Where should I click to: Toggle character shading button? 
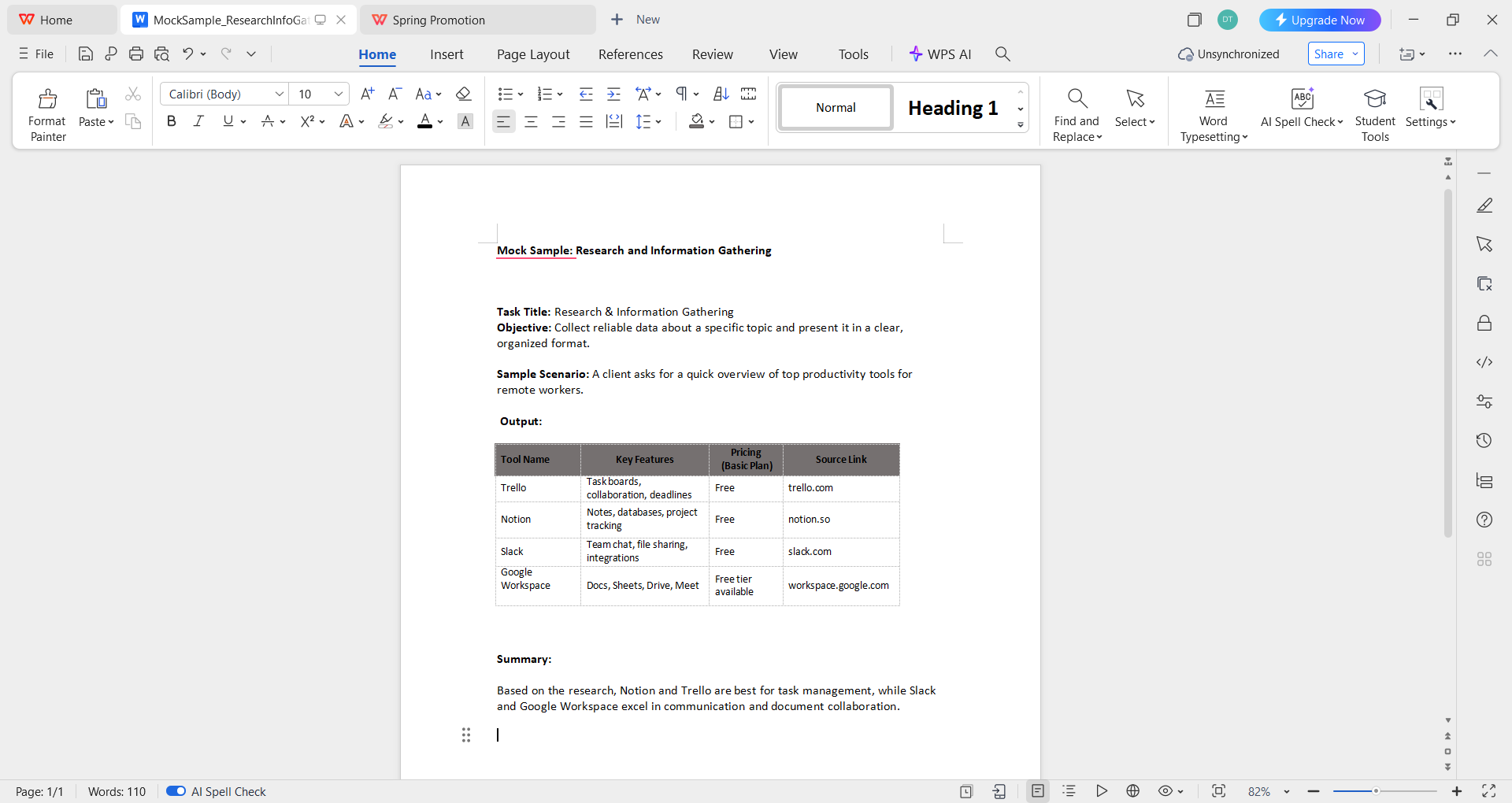[465, 121]
